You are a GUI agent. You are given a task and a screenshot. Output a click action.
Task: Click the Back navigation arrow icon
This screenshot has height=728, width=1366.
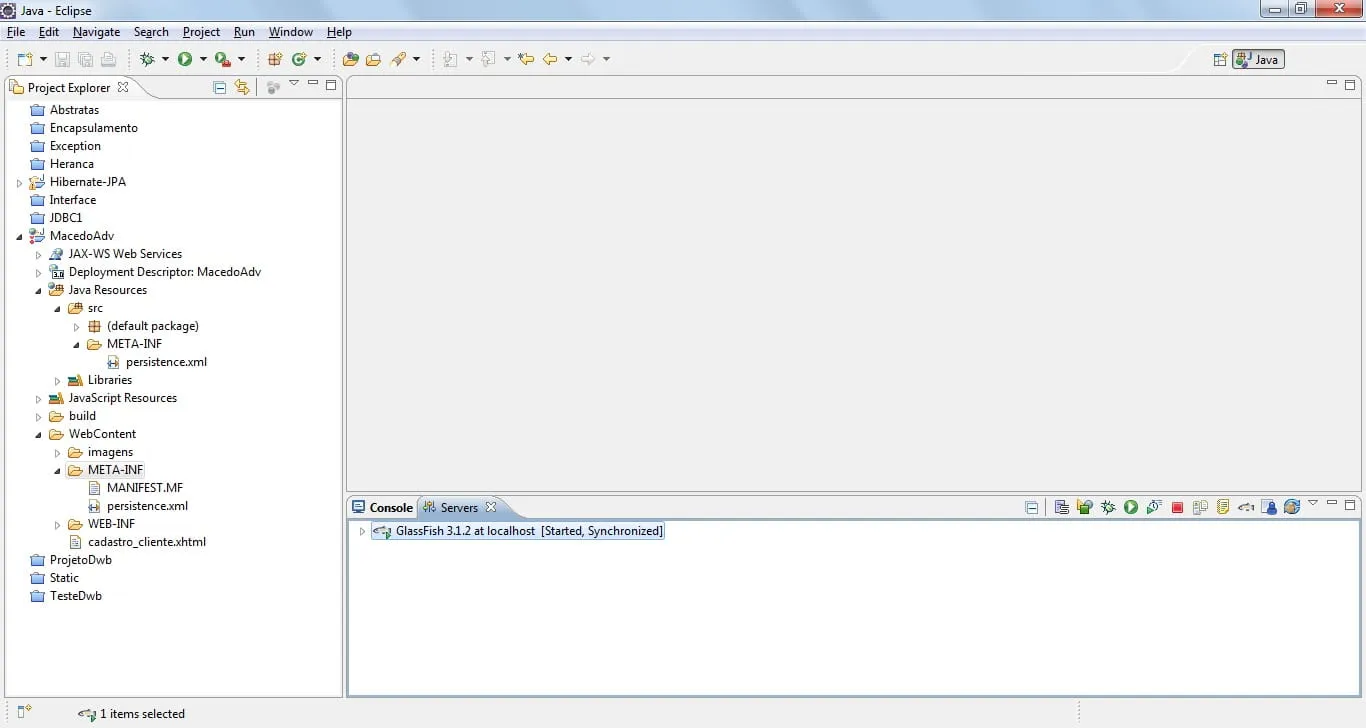tap(550, 60)
